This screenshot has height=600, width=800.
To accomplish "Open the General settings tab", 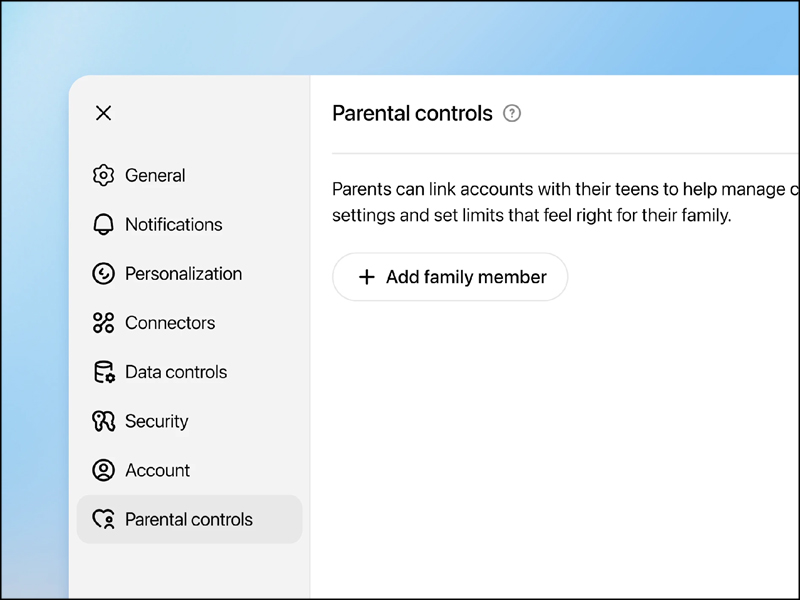I will coord(155,175).
